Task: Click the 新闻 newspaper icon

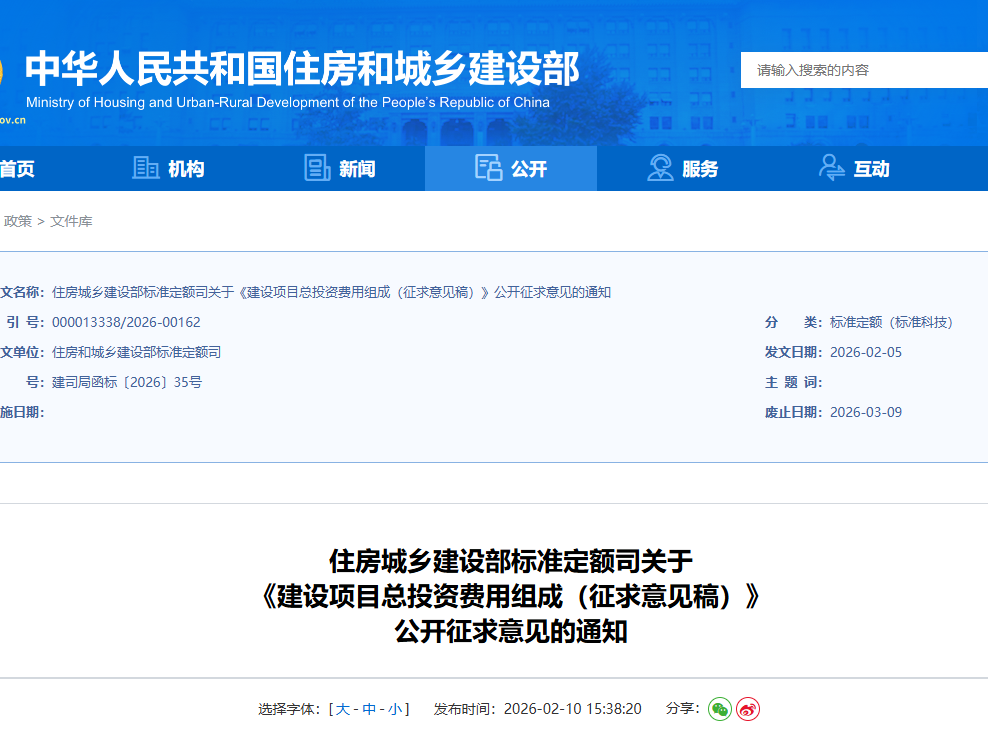Action: 315,168
